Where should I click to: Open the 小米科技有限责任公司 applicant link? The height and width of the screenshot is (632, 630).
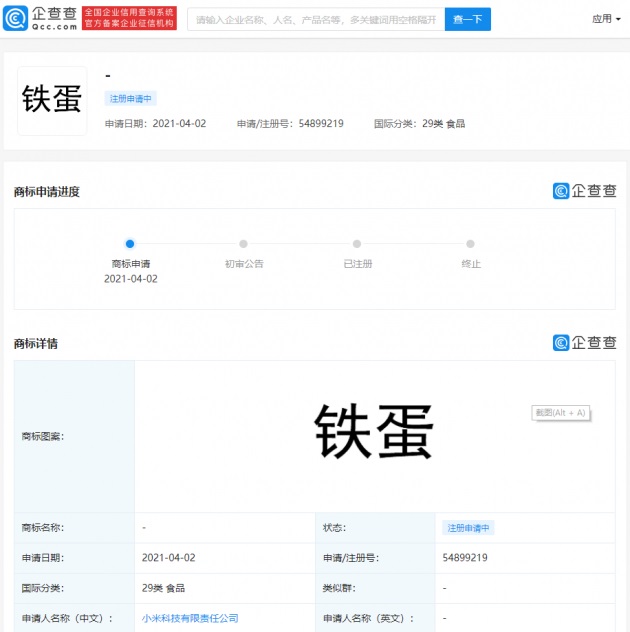[x=190, y=618]
